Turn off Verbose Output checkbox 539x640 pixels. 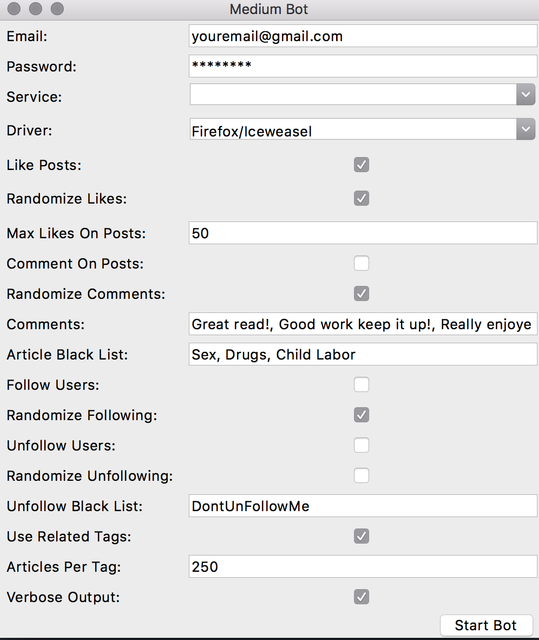coord(362,597)
